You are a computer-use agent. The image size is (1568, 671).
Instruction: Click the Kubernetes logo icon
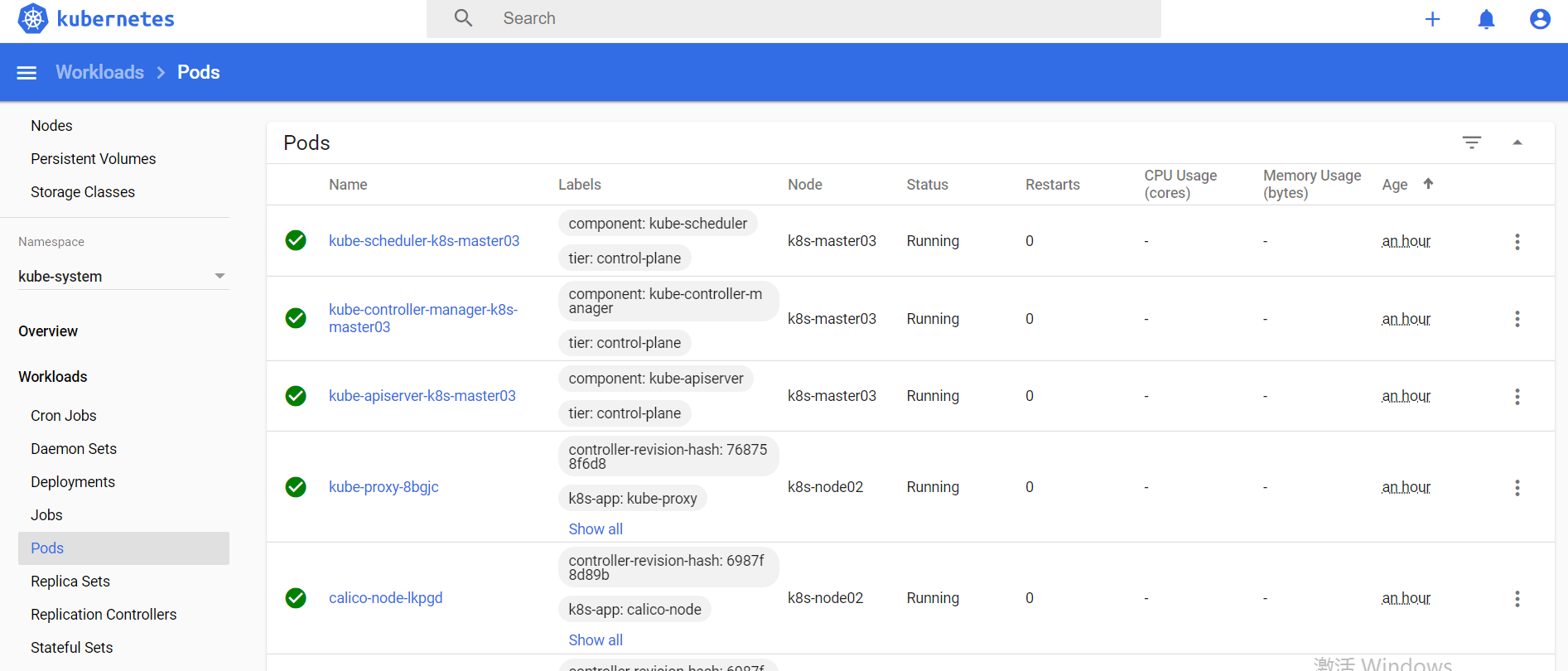click(33, 18)
